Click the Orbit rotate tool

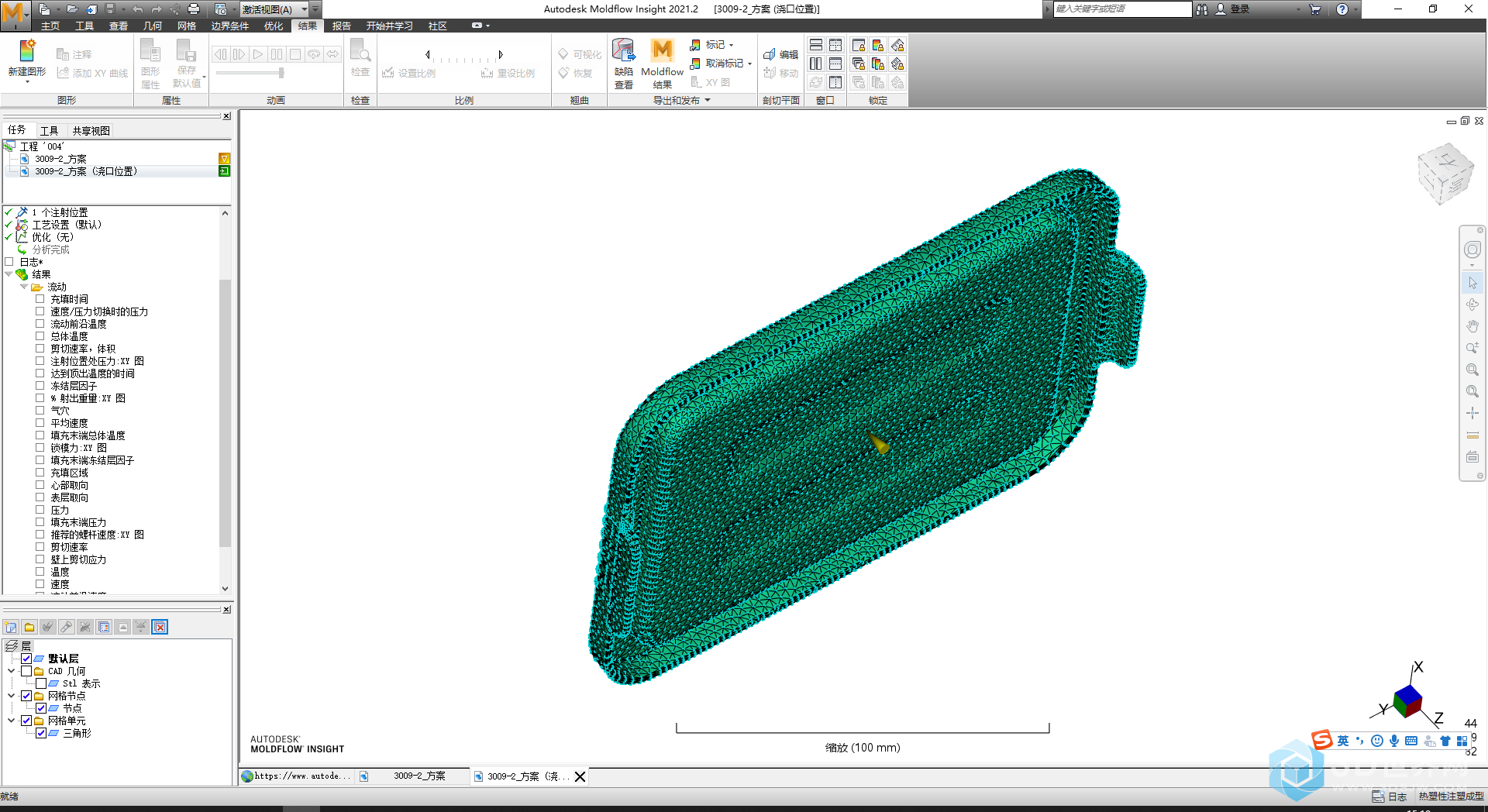[1472, 304]
